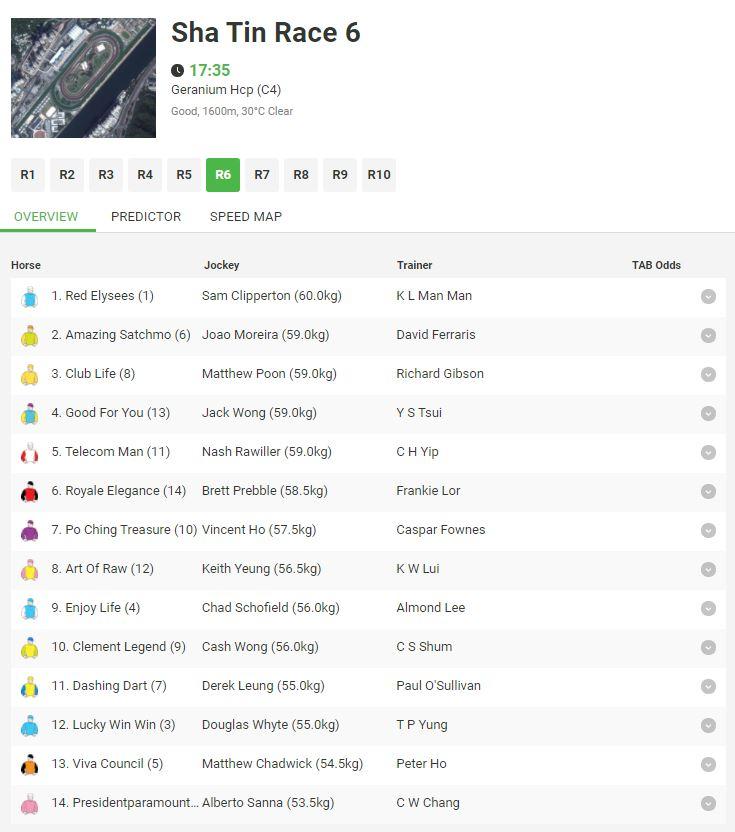Click Amazing Satchmo jockey silk icon
This screenshot has height=832, width=735.
[29, 336]
